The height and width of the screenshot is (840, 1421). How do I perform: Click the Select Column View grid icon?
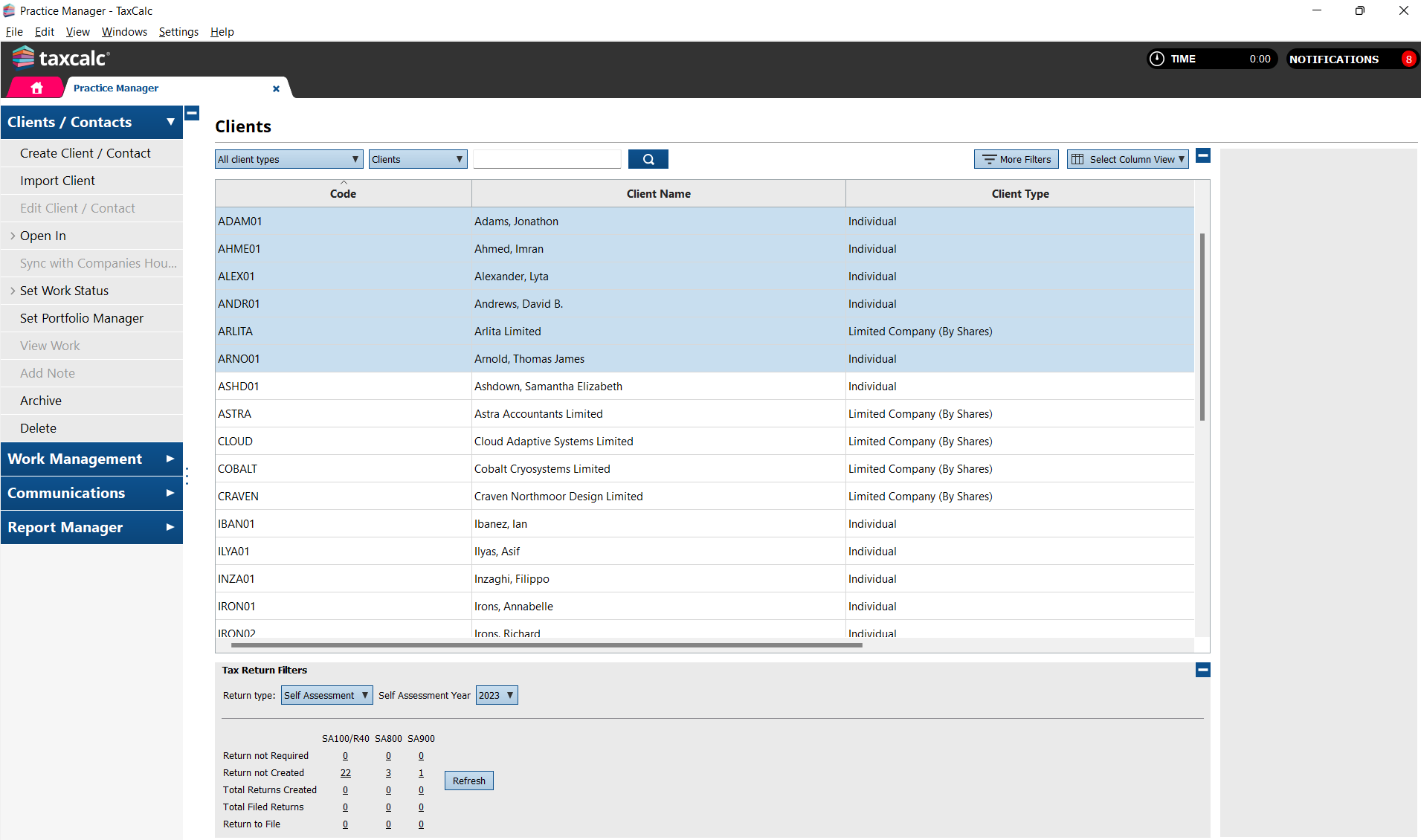click(x=1078, y=158)
